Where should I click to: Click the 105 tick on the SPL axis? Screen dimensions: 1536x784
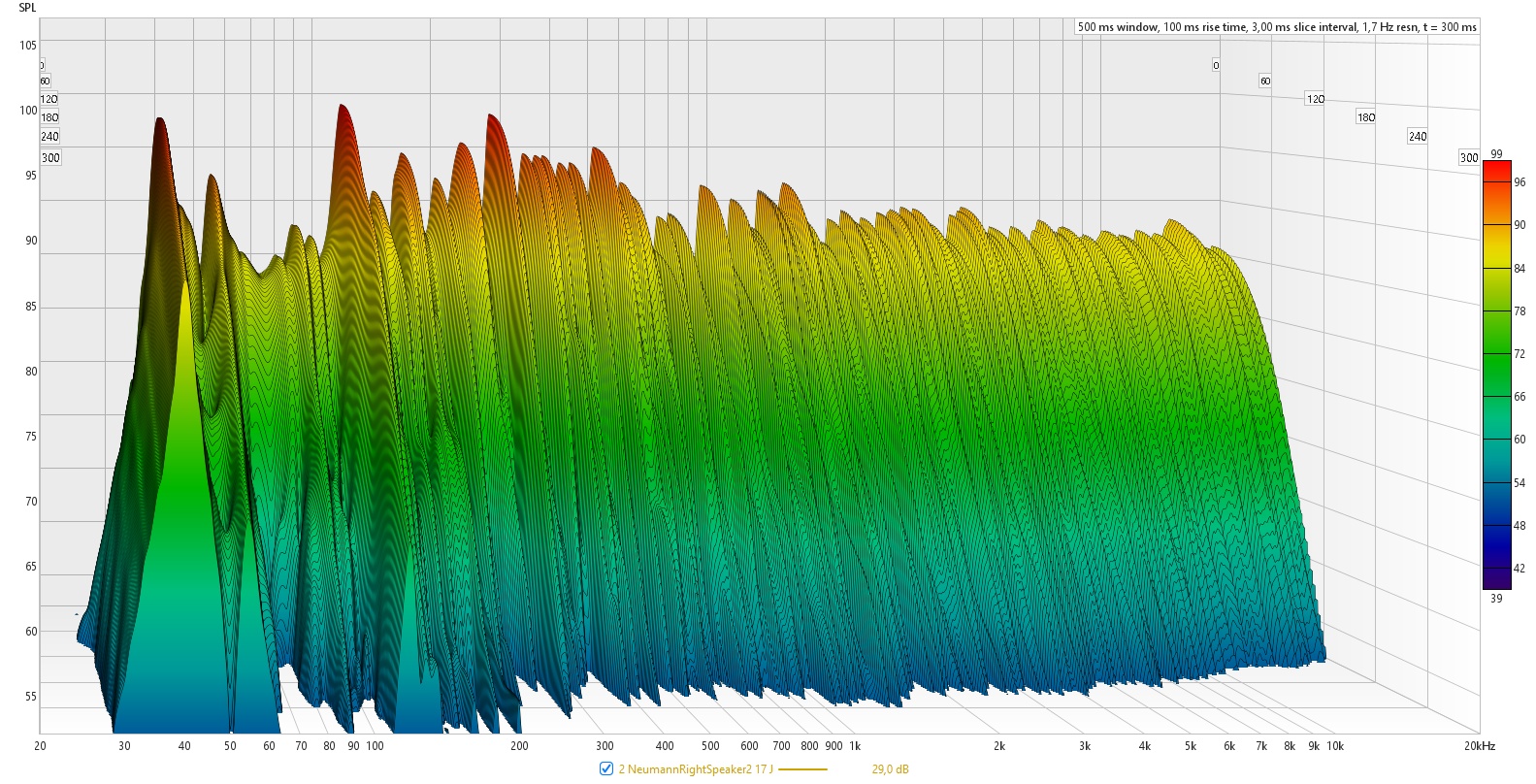(28, 45)
